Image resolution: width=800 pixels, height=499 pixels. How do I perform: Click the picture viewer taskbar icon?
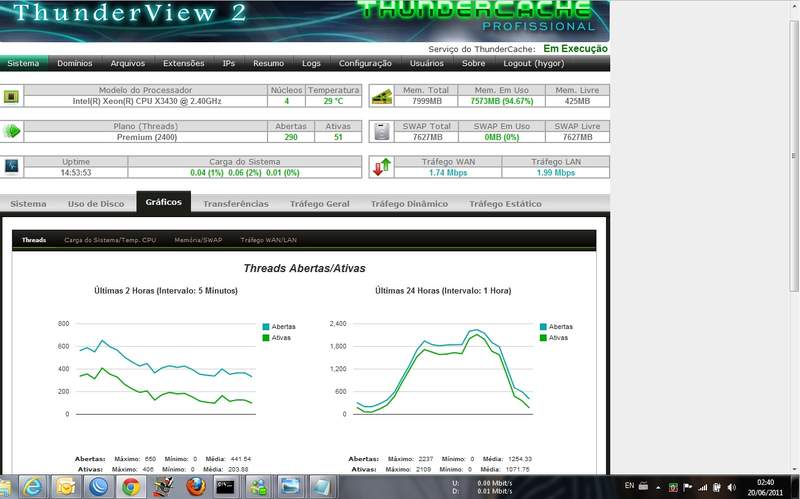[290, 487]
